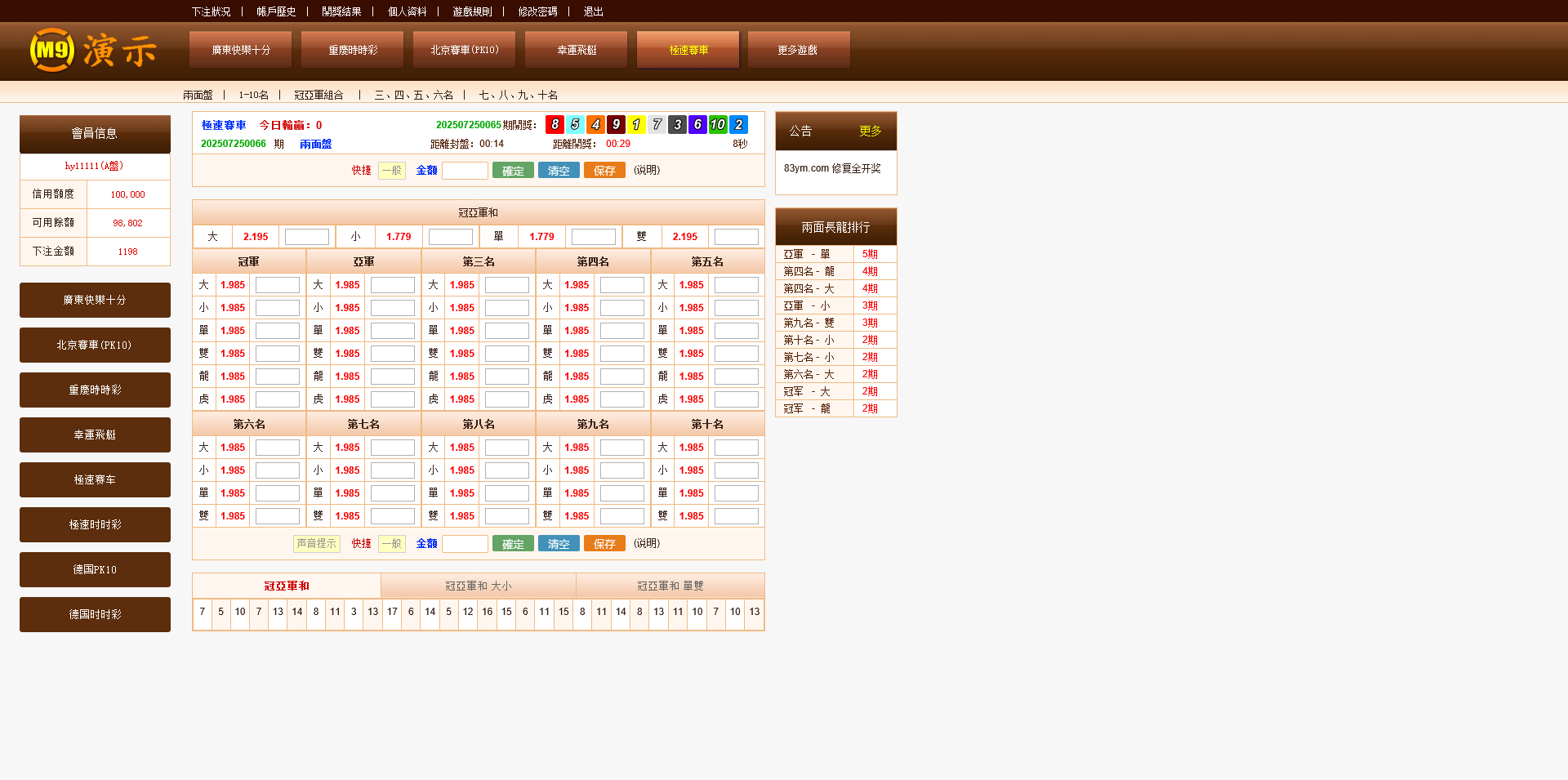Toggle the bottom 一般 mode button
The width and height of the screenshot is (1568, 780).
tap(392, 544)
